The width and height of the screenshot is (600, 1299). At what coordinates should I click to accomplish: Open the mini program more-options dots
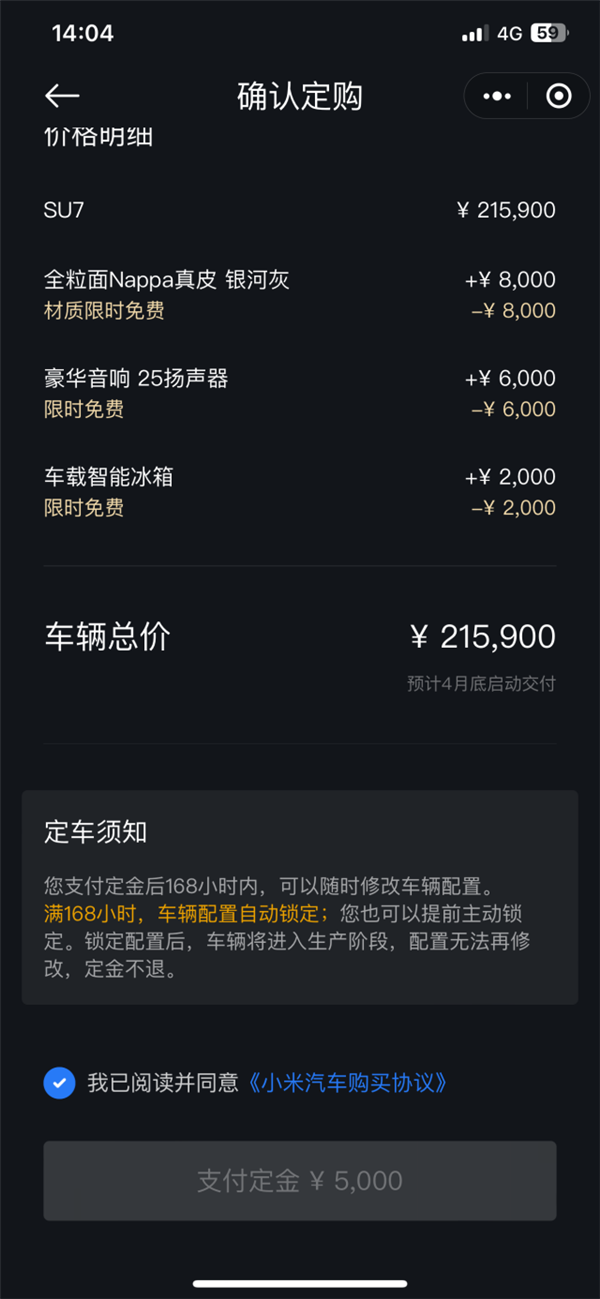pyautogui.click(x=497, y=96)
